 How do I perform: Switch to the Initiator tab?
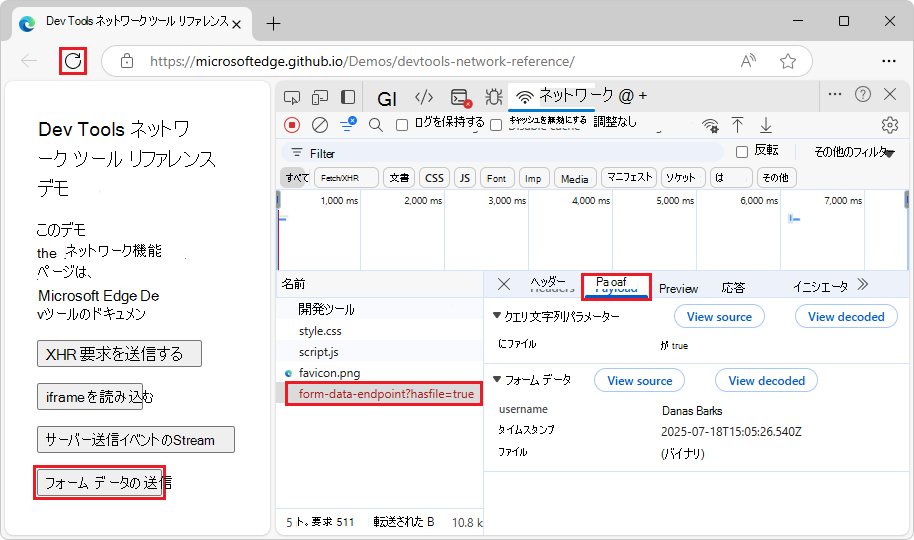[x=820, y=286]
